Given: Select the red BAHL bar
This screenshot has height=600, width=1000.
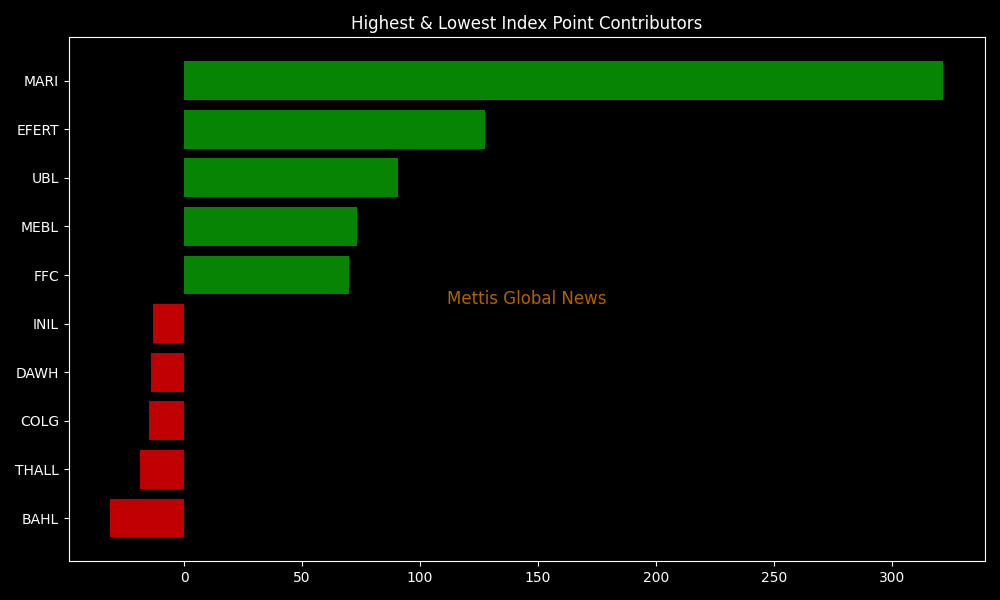Looking at the screenshot, I should pos(147,518).
